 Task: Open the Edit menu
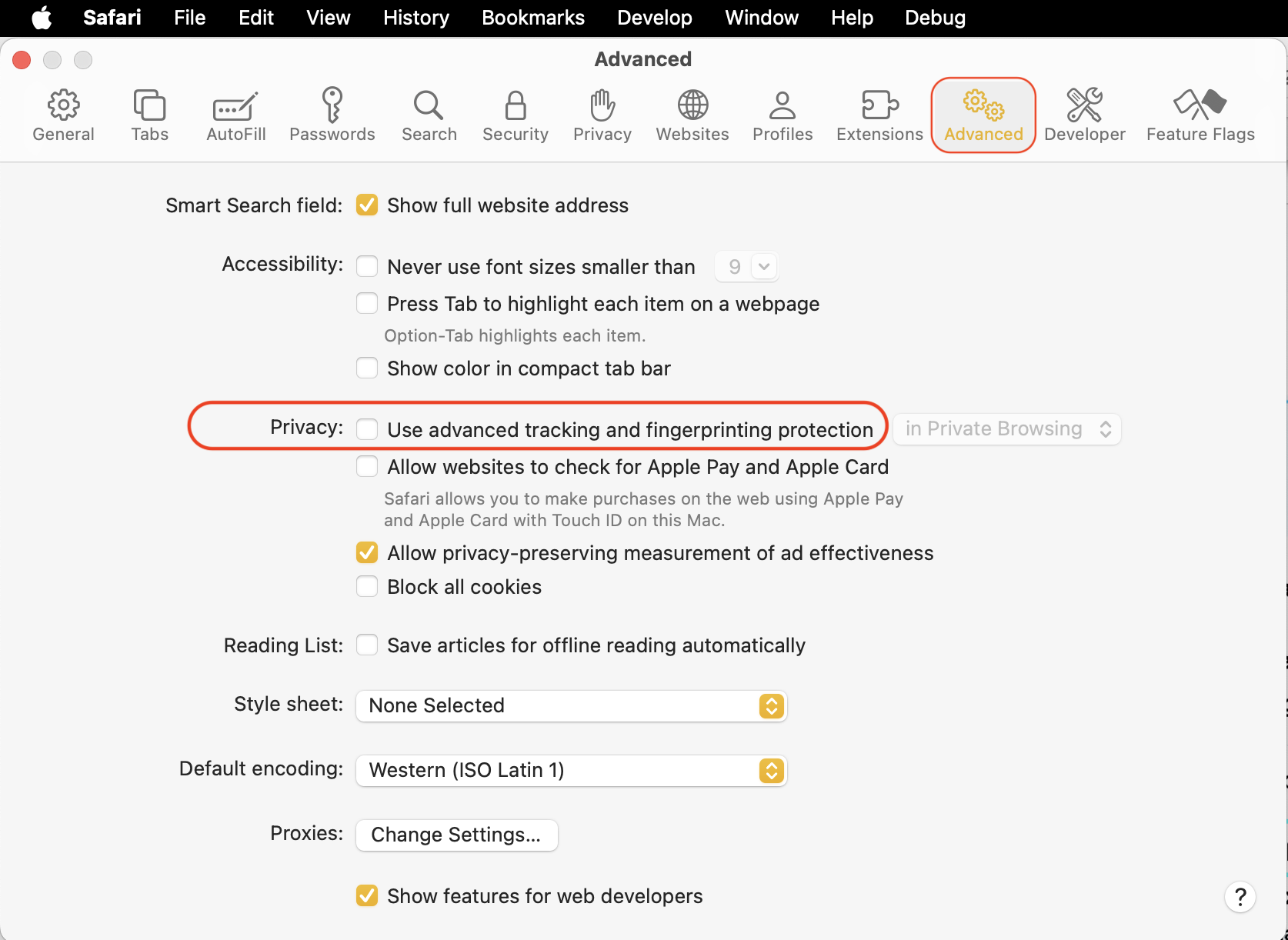point(256,18)
